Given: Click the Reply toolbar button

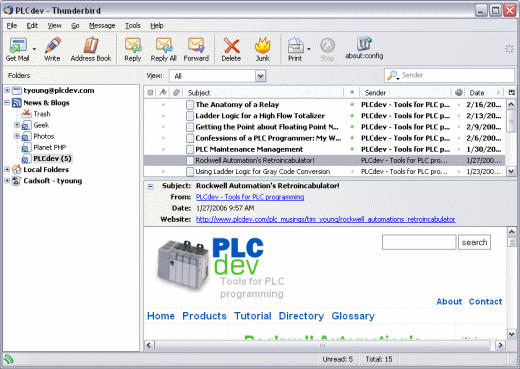Looking at the screenshot, I should point(133,49).
